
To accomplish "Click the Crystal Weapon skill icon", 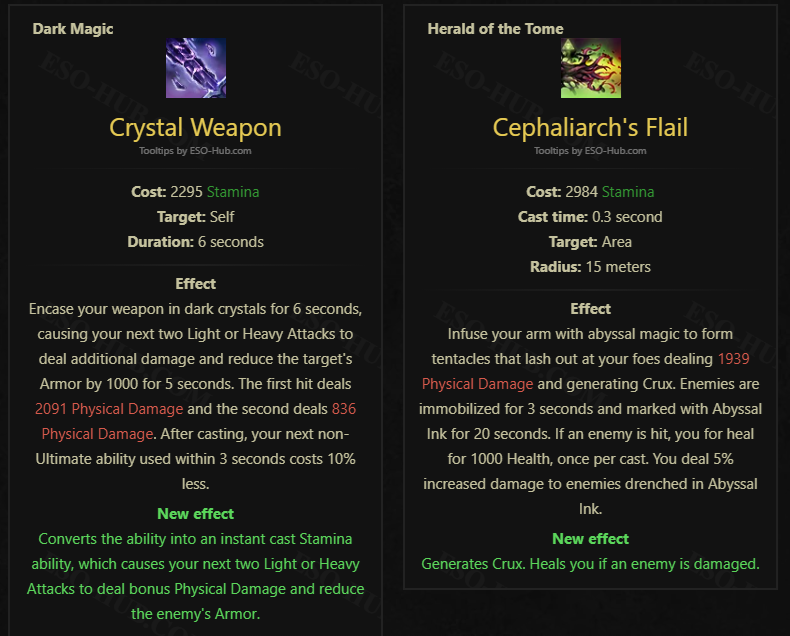I will pyautogui.click(x=196, y=68).
